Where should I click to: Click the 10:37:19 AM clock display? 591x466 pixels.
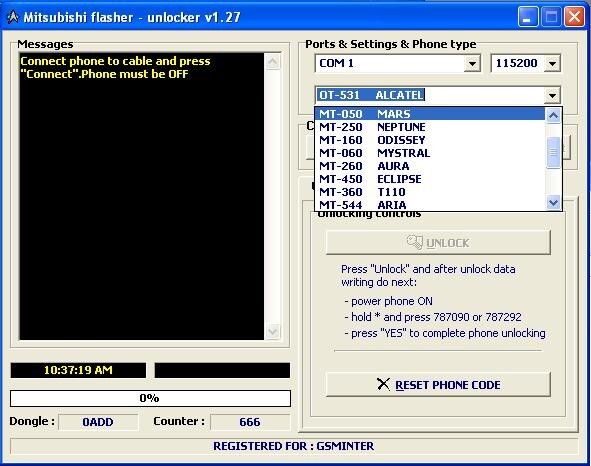78,370
